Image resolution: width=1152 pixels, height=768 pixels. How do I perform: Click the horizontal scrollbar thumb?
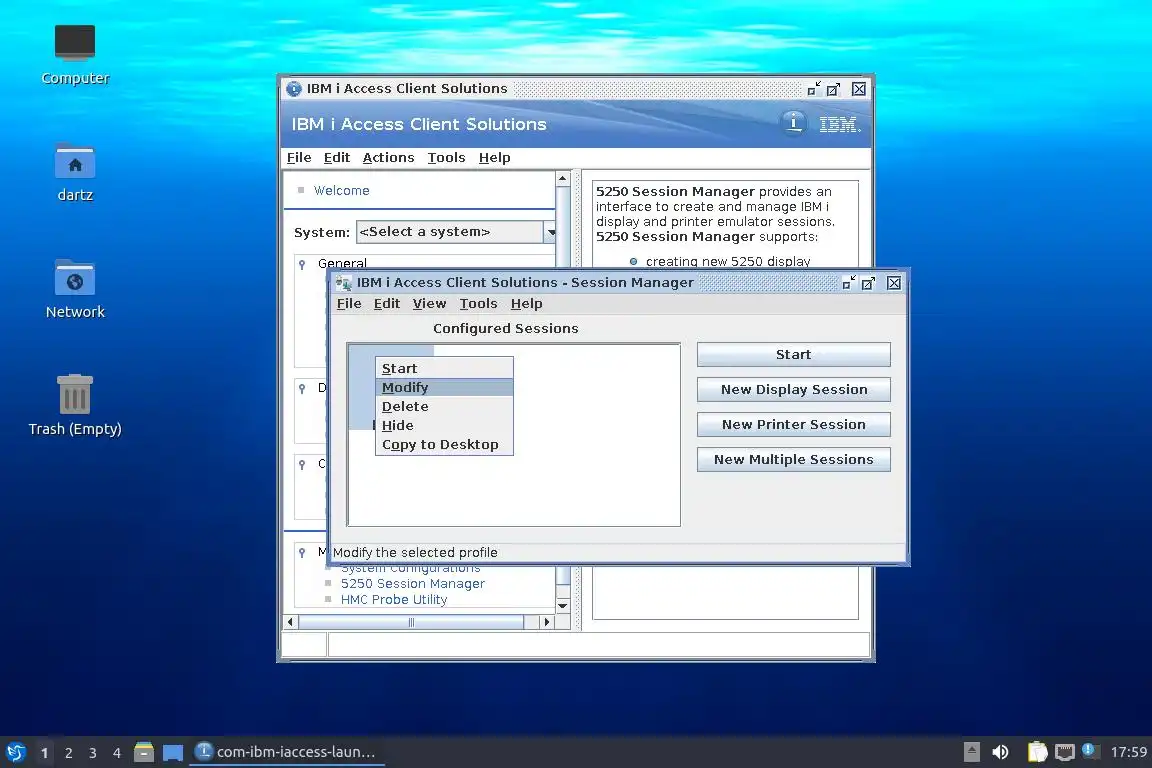(411, 622)
